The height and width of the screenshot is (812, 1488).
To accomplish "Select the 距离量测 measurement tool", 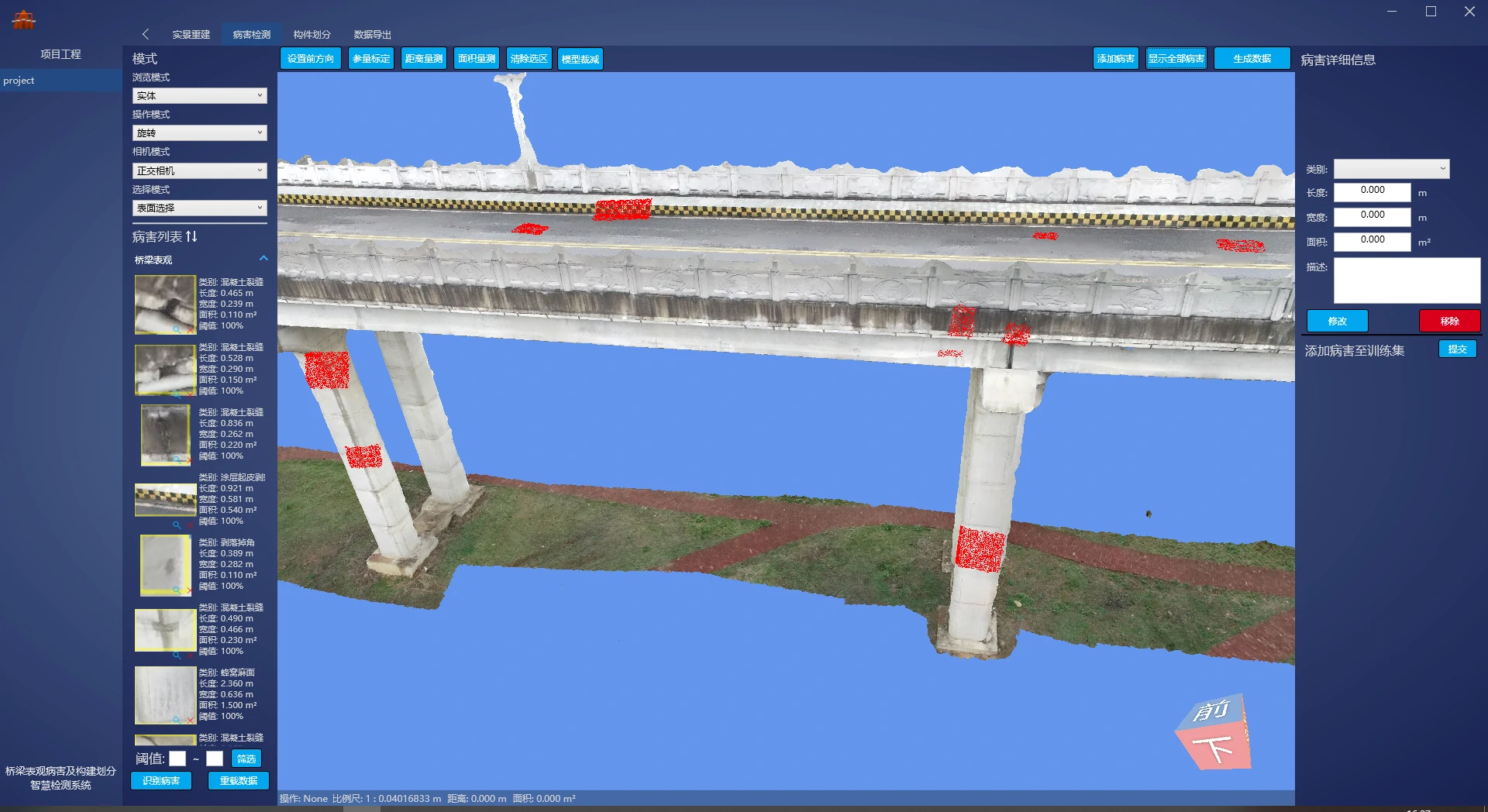I will pos(424,59).
